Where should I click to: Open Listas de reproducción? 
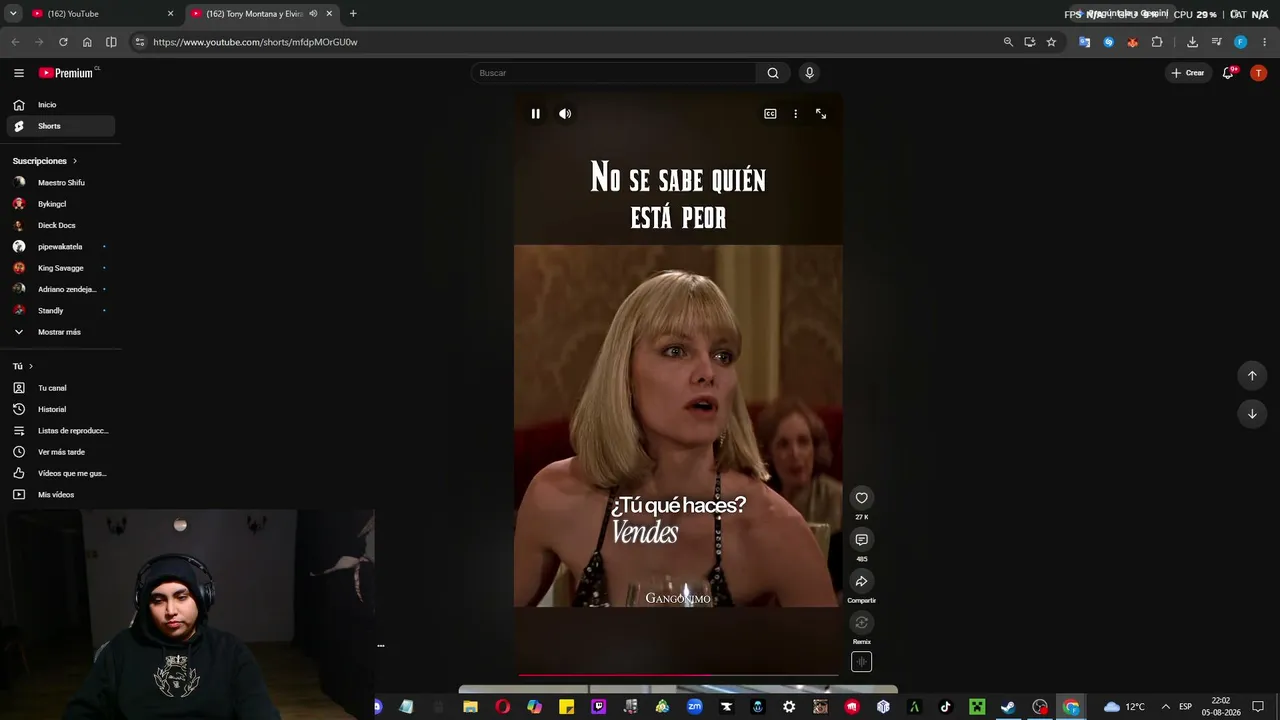click(61, 431)
